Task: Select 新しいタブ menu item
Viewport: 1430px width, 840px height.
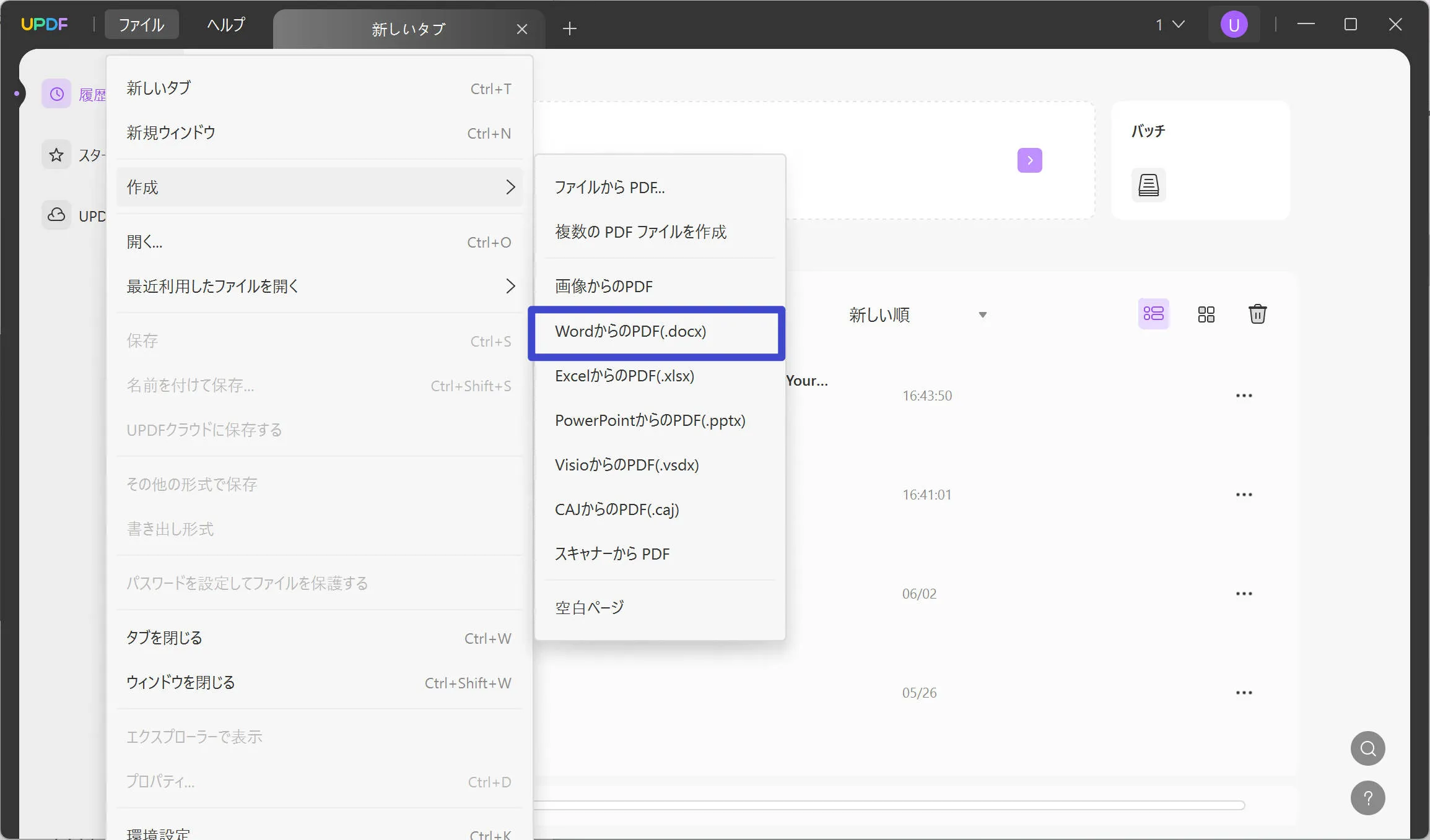Action: (320, 89)
